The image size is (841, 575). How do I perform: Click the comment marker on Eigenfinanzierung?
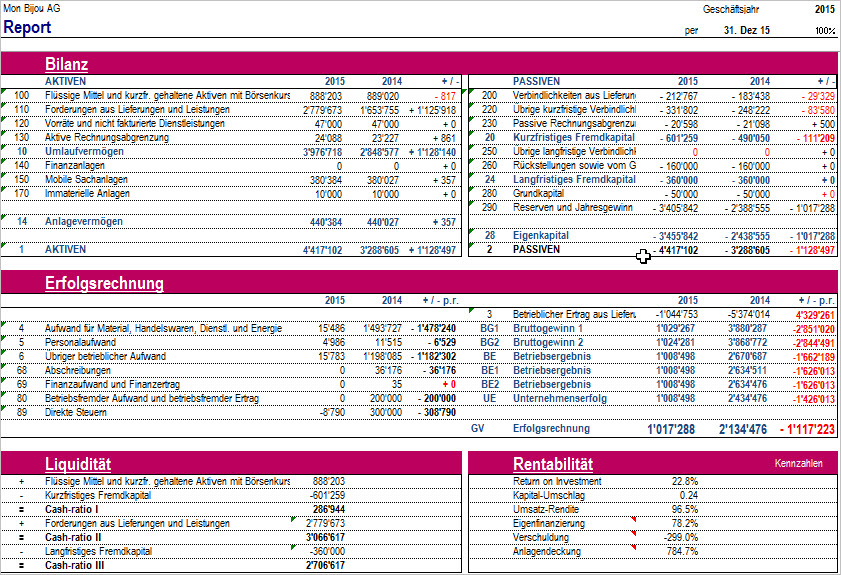(x=633, y=519)
